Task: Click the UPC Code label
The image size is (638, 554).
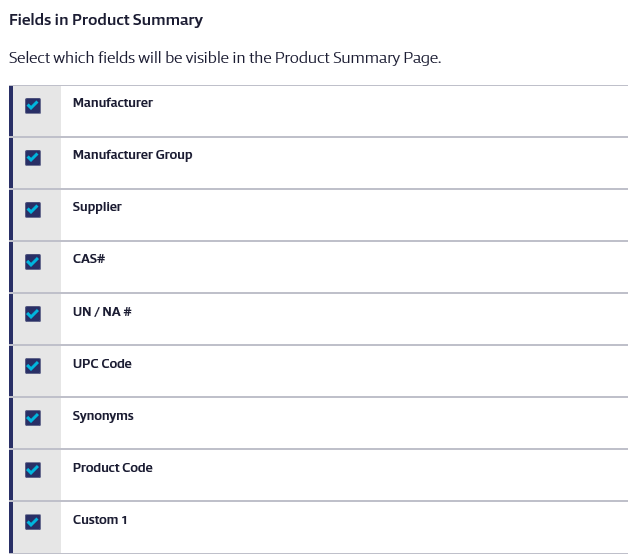Action: 102,364
